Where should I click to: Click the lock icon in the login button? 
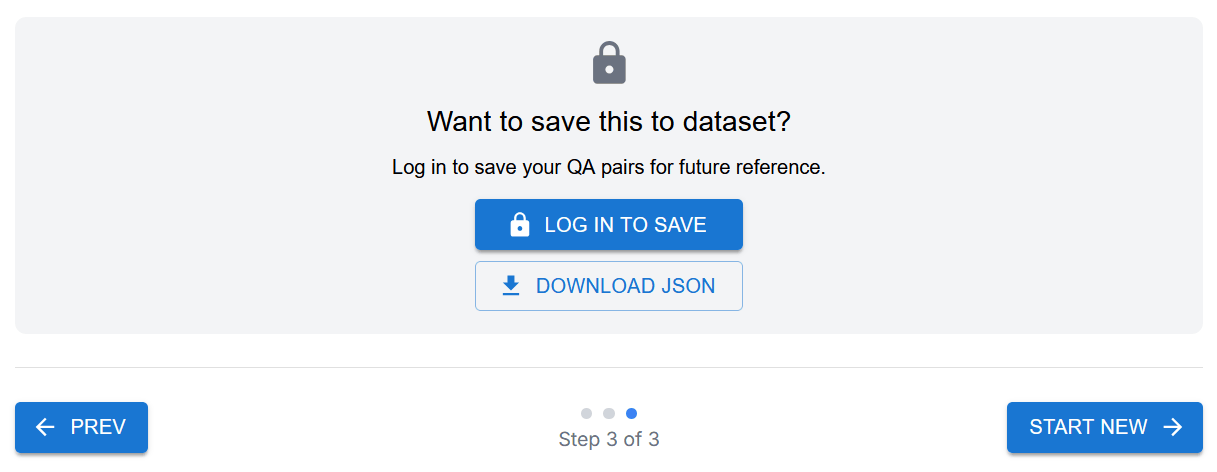pyautogui.click(x=520, y=225)
